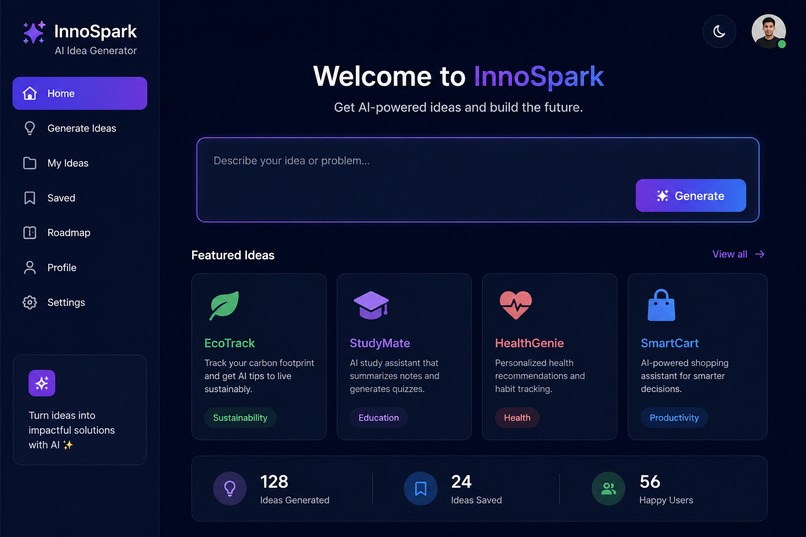Click the Education tag
The image size is (806, 537).
click(378, 418)
